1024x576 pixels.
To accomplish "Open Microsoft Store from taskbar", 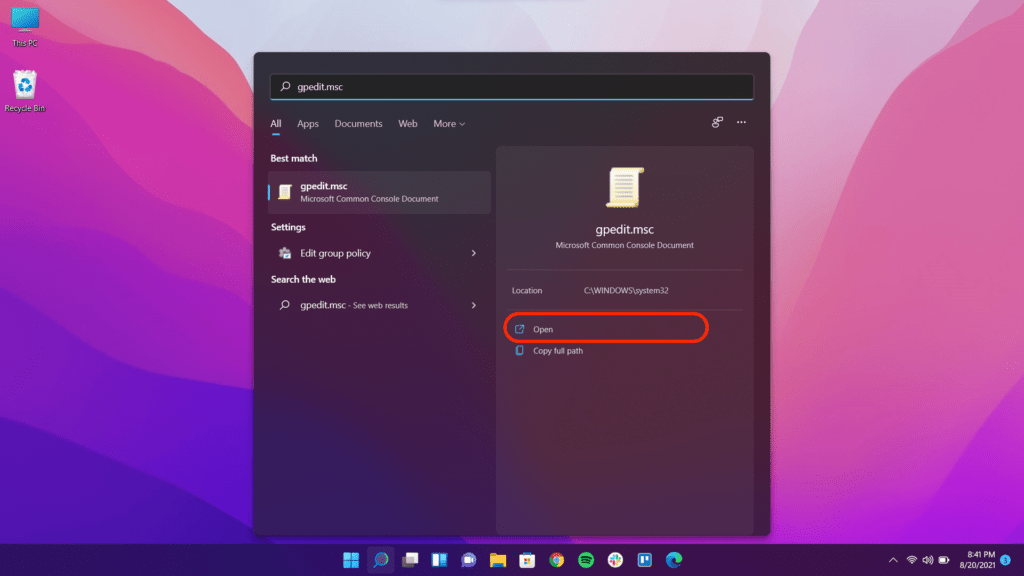I will [x=527, y=560].
